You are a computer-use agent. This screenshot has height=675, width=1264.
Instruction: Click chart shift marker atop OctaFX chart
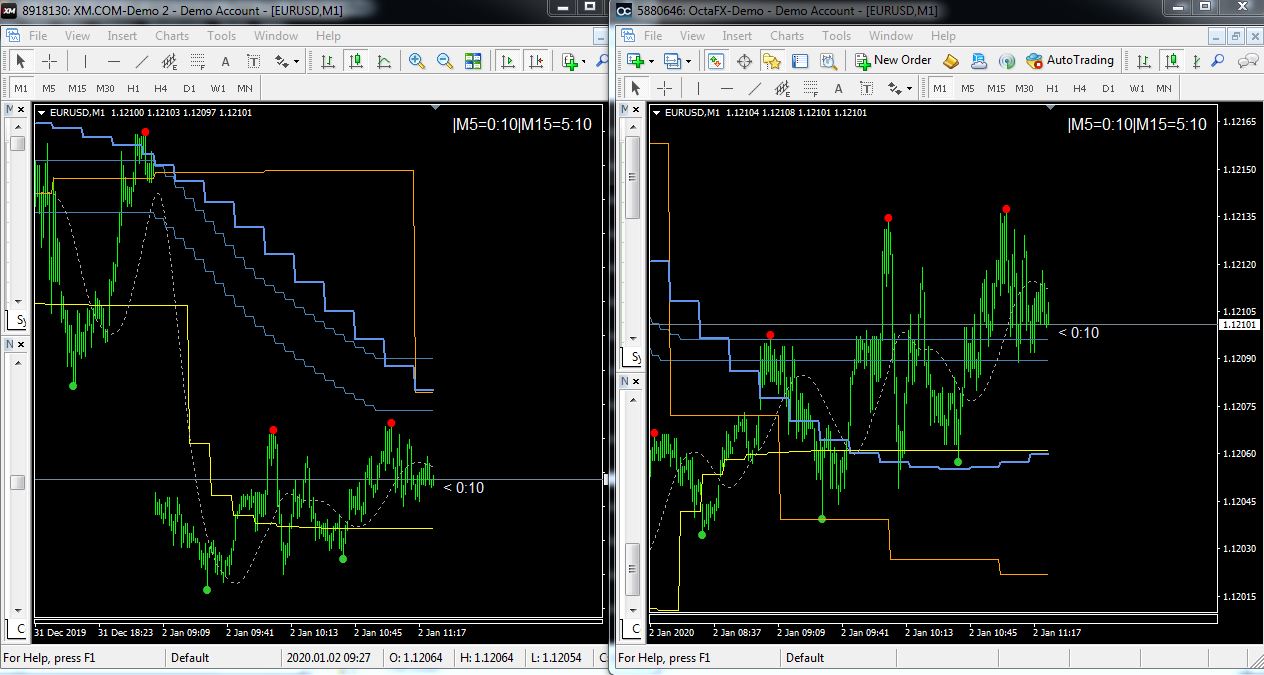[x=1049, y=106]
